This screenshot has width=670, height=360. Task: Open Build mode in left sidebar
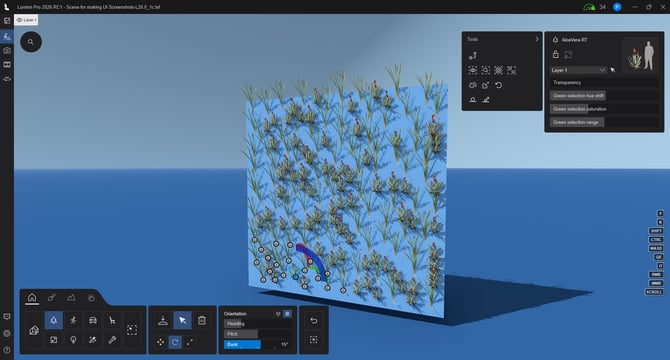pyautogui.click(x=7, y=37)
